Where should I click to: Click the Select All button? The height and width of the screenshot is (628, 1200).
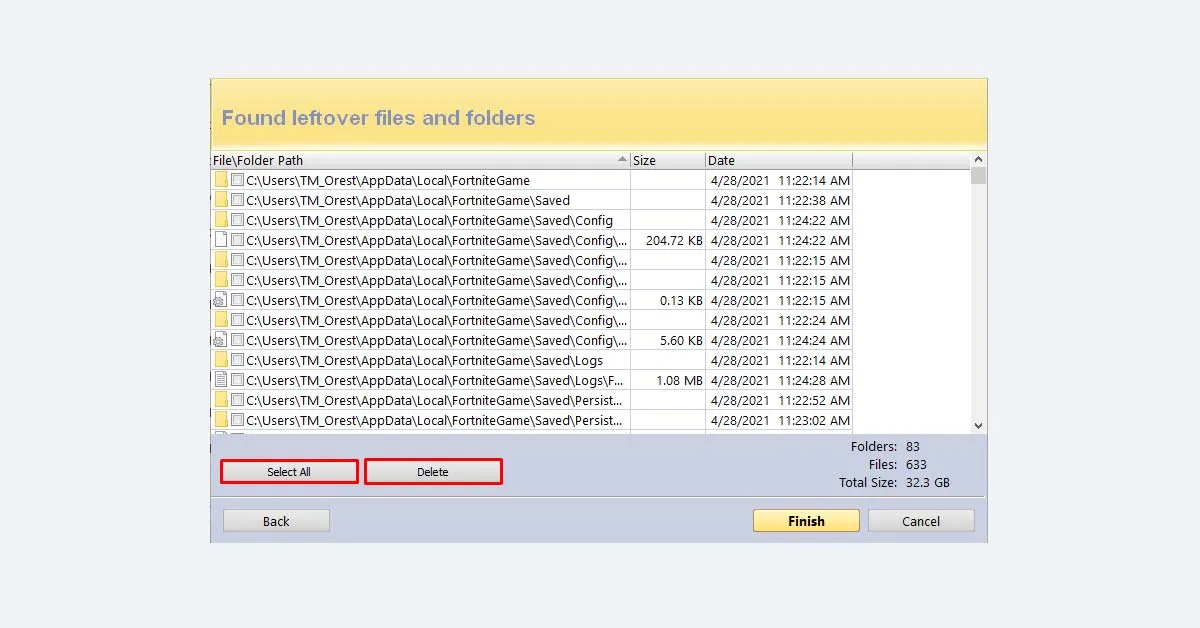[289, 472]
